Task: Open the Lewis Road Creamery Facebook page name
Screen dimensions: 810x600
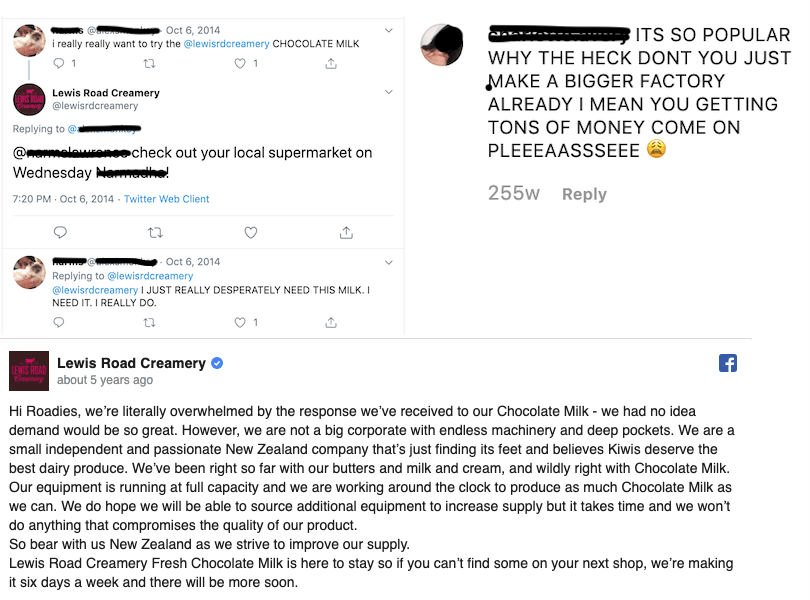Action: coord(131,363)
